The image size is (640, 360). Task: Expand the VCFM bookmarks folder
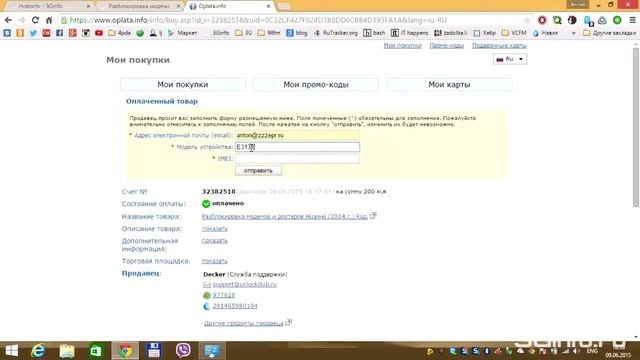click(514, 33)
